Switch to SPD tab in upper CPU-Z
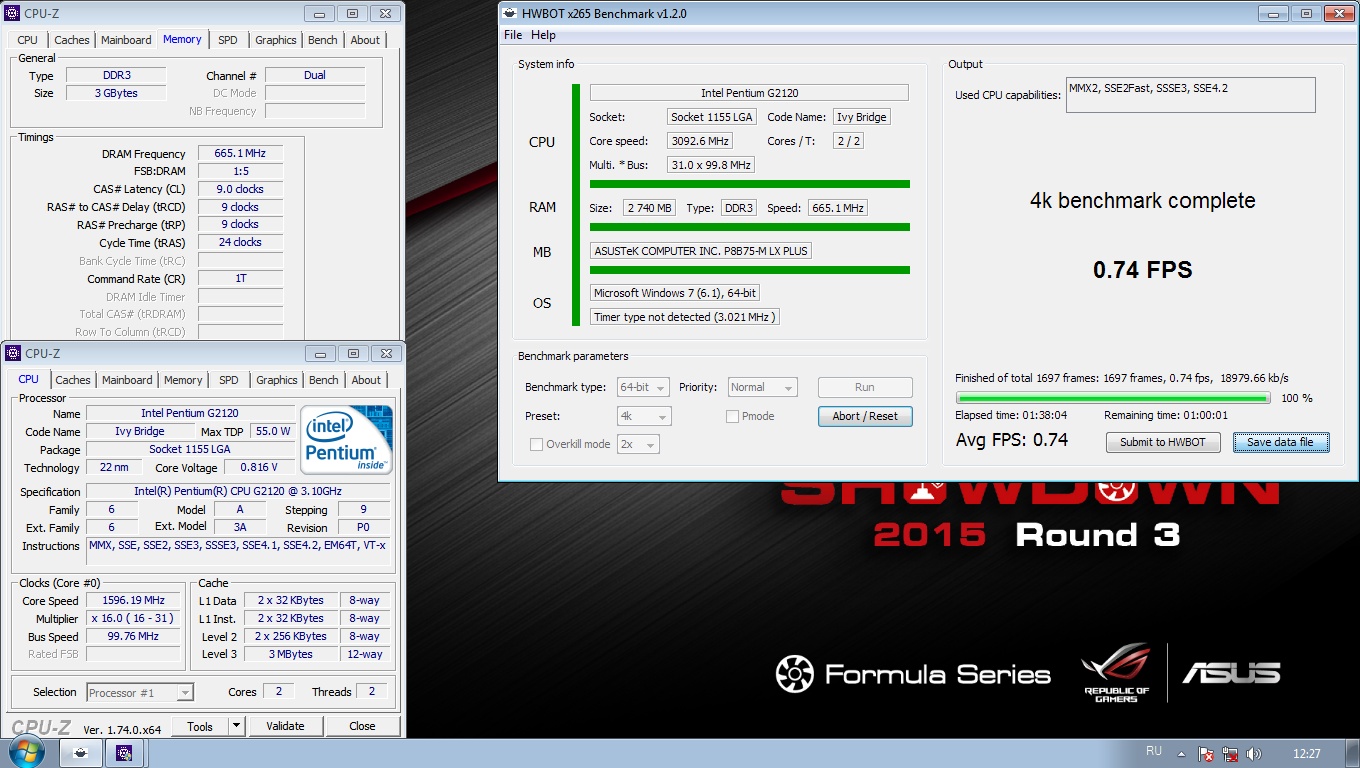1360x768 pixels. pos(228,40)
